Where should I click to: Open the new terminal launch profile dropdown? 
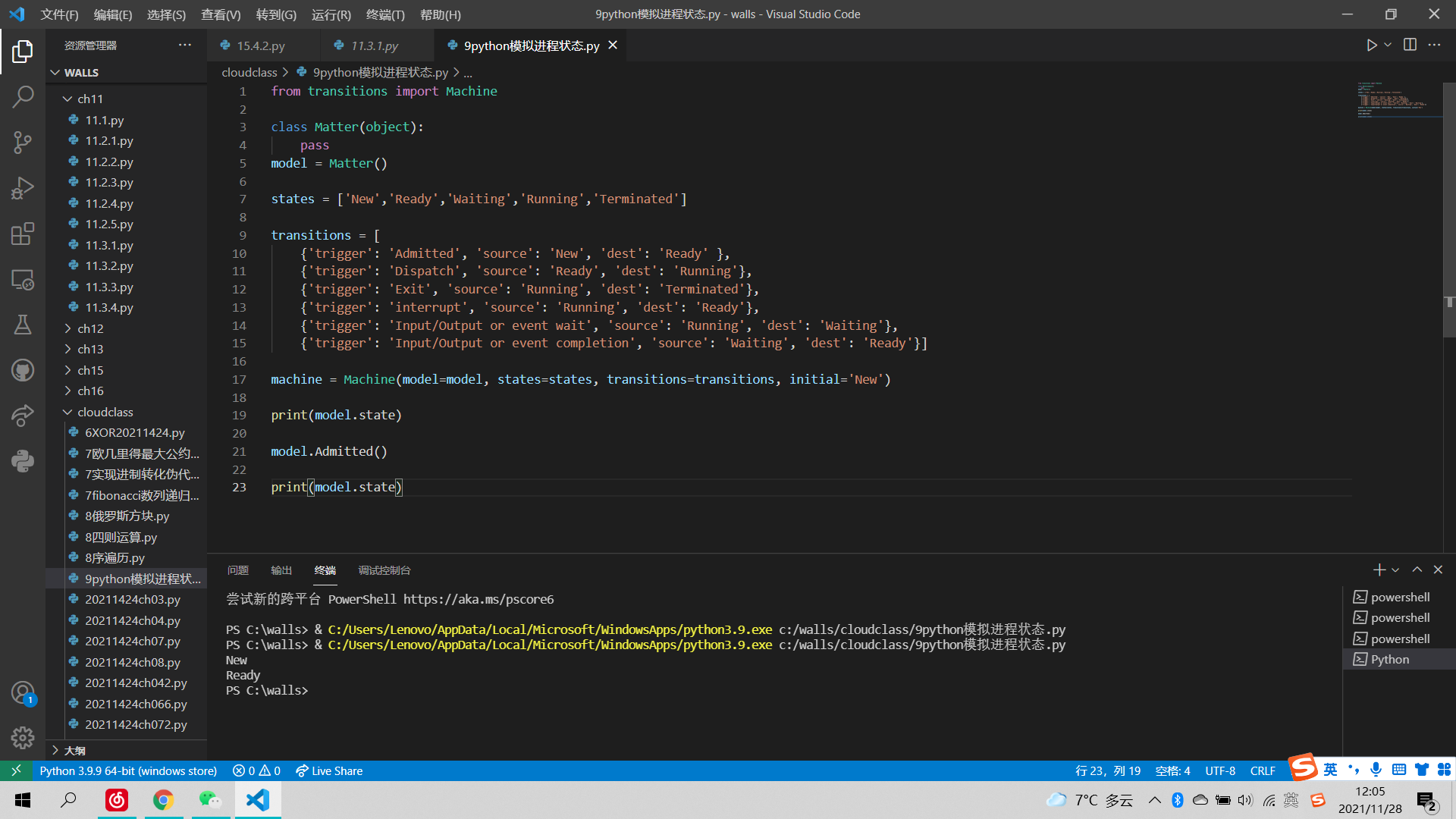click(1395, 570)
